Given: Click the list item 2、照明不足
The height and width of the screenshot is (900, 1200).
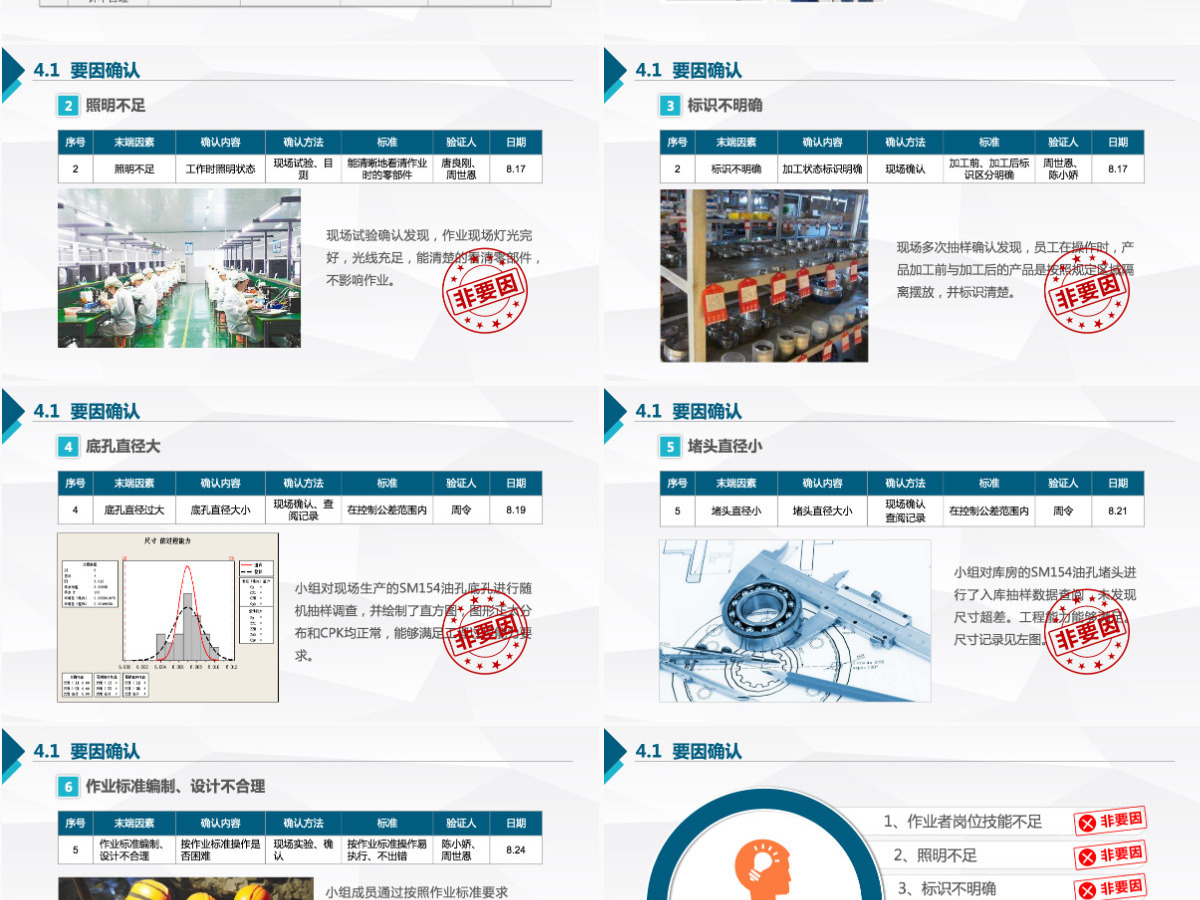Looking at the screenshot, I should click(x=935, y=855).
